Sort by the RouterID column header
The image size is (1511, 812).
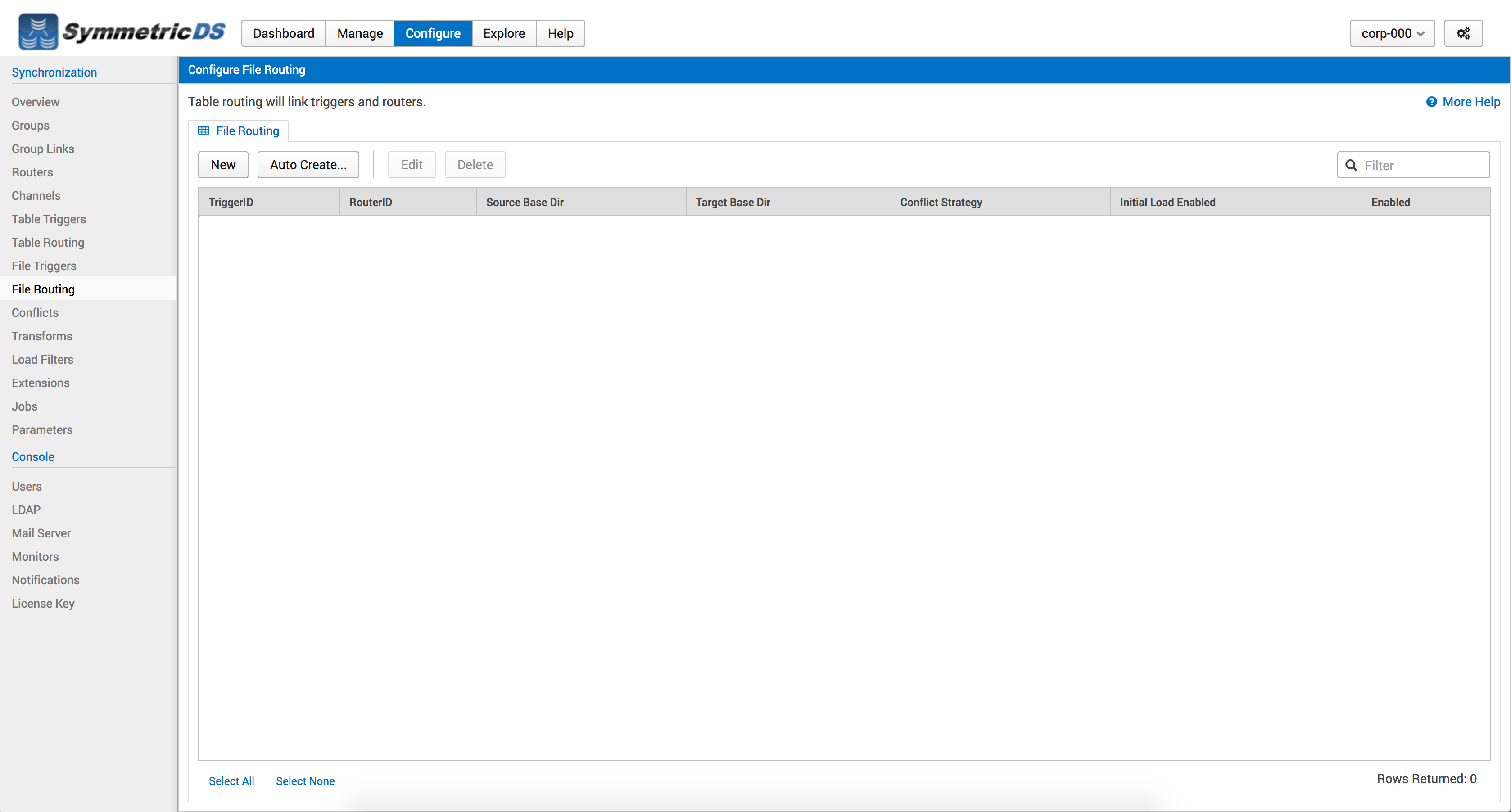[408, 202]
